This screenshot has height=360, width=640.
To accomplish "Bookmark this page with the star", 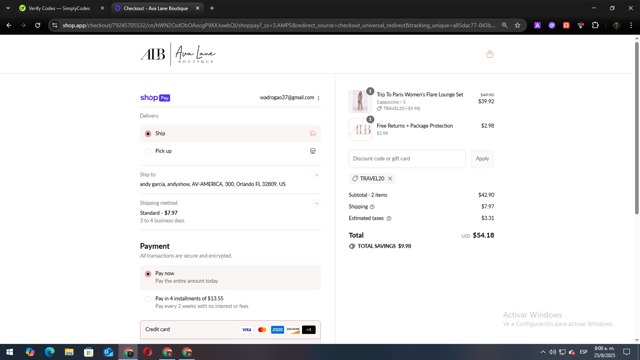I will click(518, 25).
